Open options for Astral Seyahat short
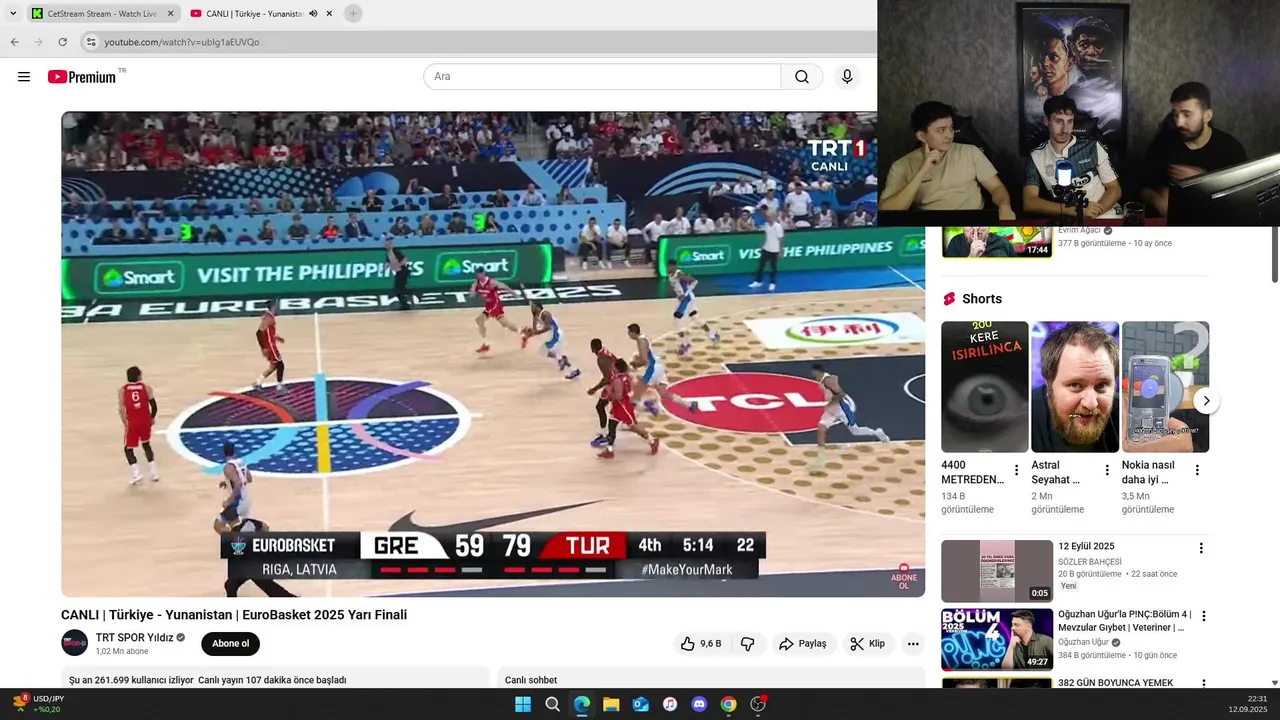This screenshot has height=720, width=1280. pyautogui.click(x=1107, y=470)
